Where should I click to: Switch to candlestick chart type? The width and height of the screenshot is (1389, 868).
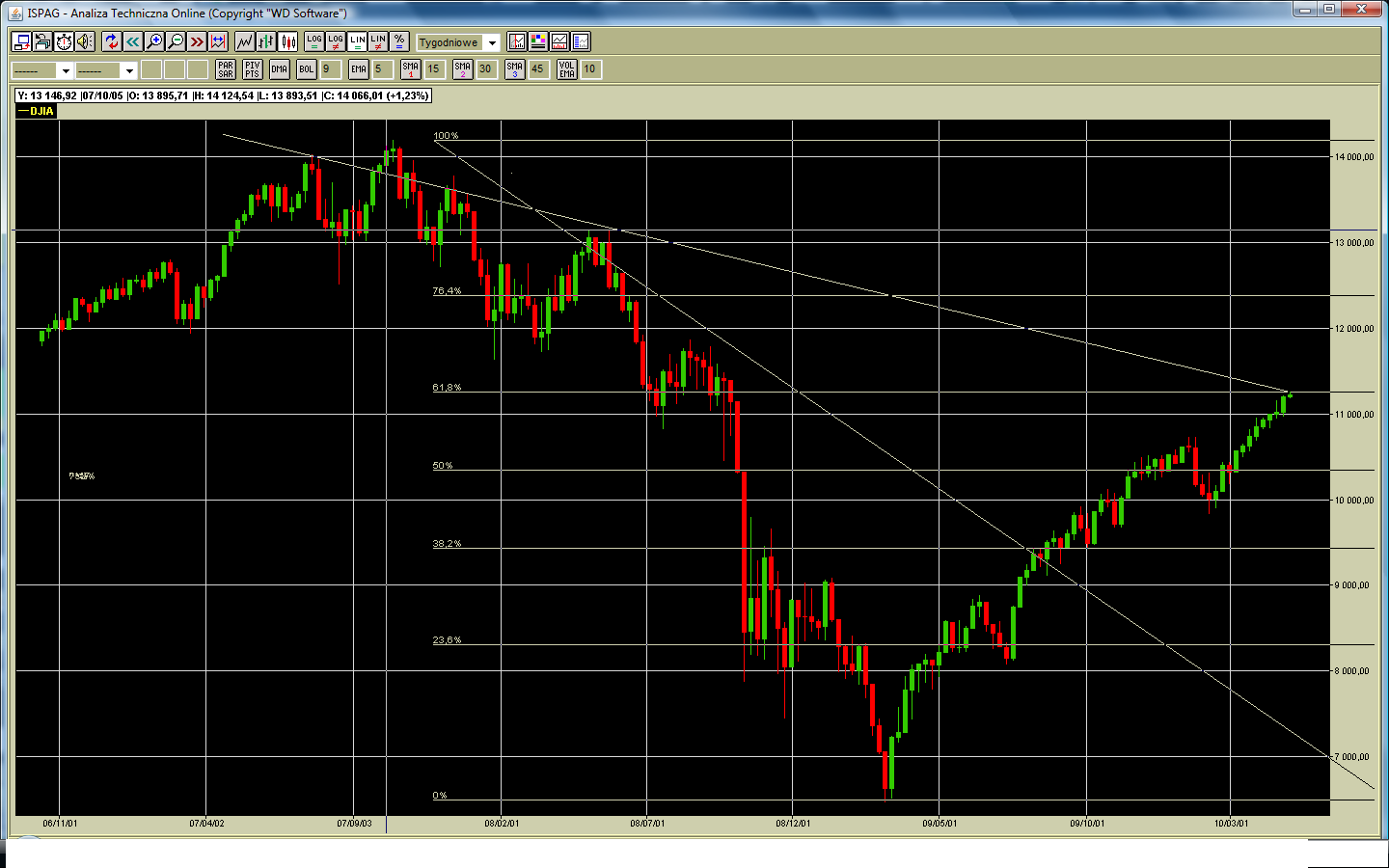point(287,41)
